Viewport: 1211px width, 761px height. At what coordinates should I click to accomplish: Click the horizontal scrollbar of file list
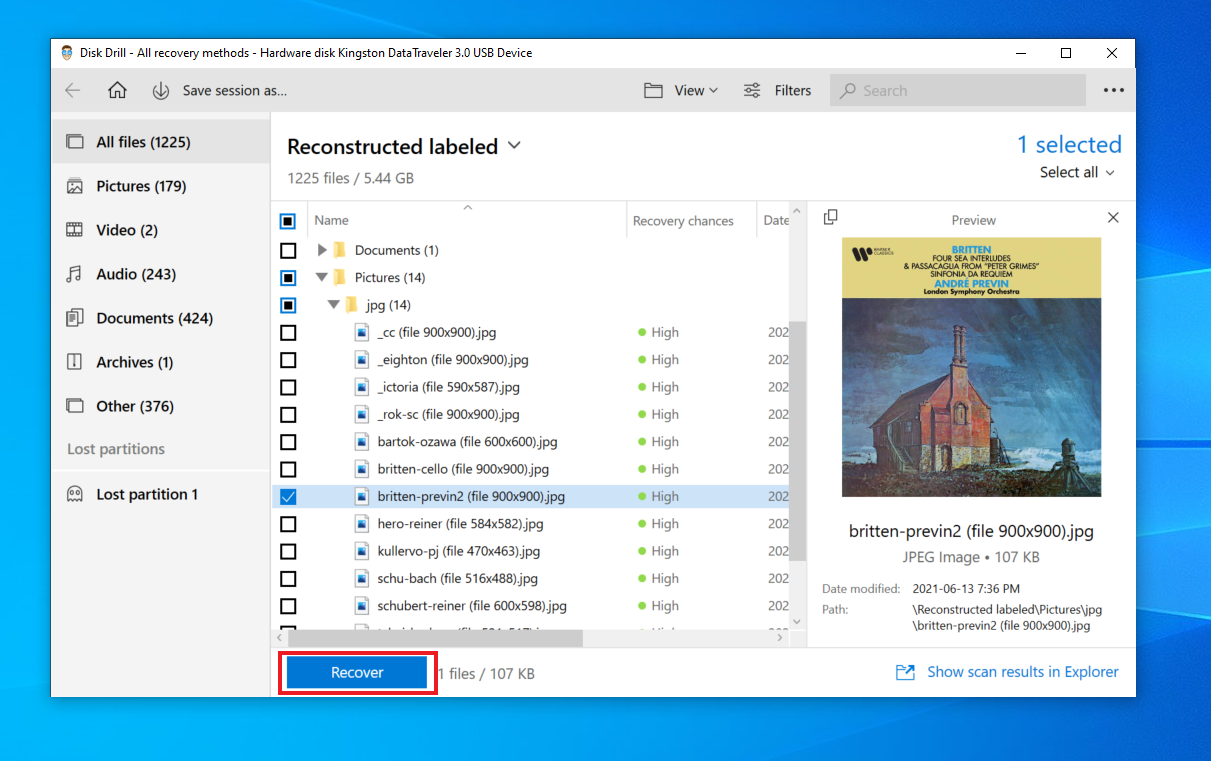pyautogui.click(x=435, y=637)
